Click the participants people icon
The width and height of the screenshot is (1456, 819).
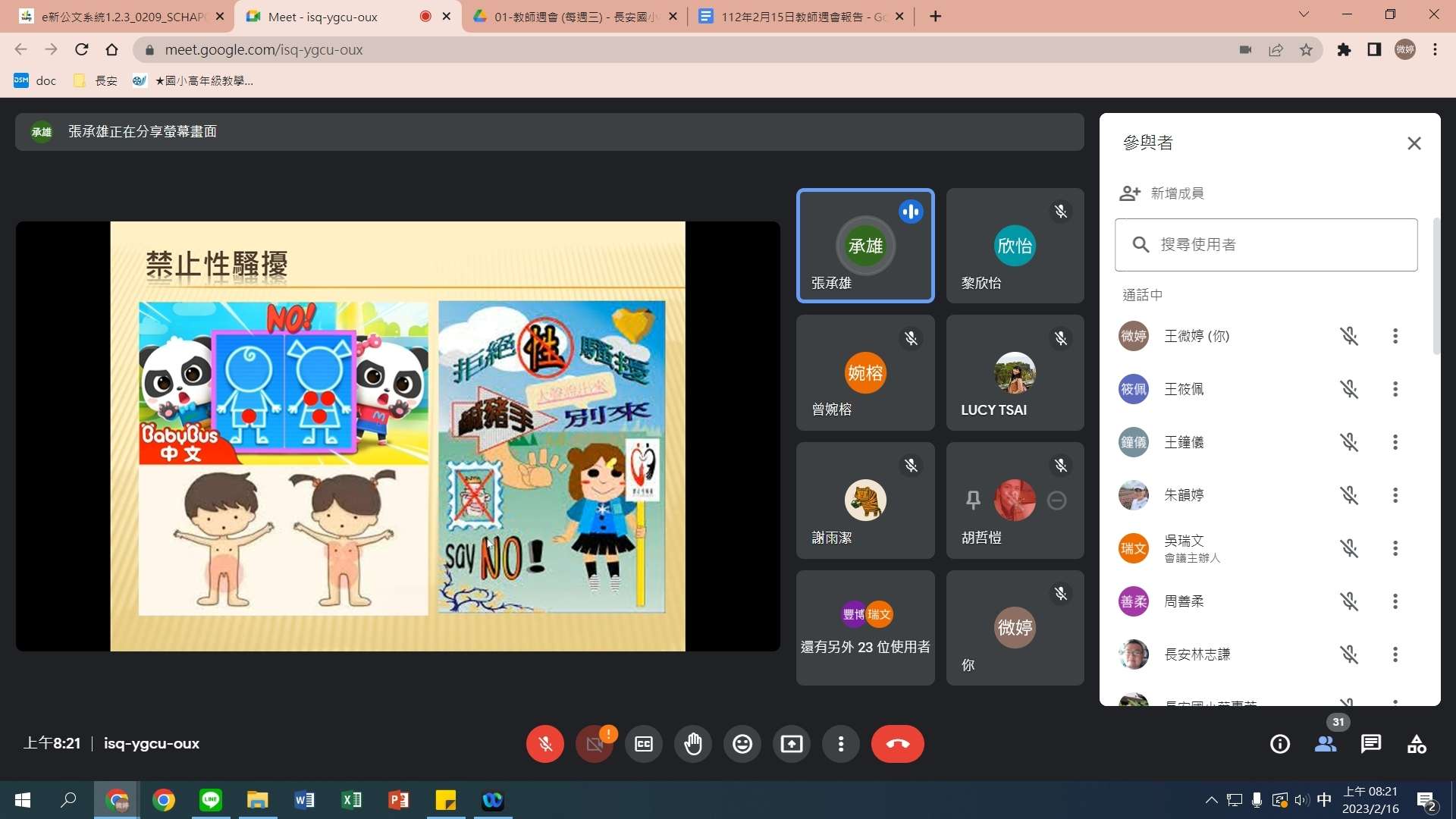tap(1325, 744)
